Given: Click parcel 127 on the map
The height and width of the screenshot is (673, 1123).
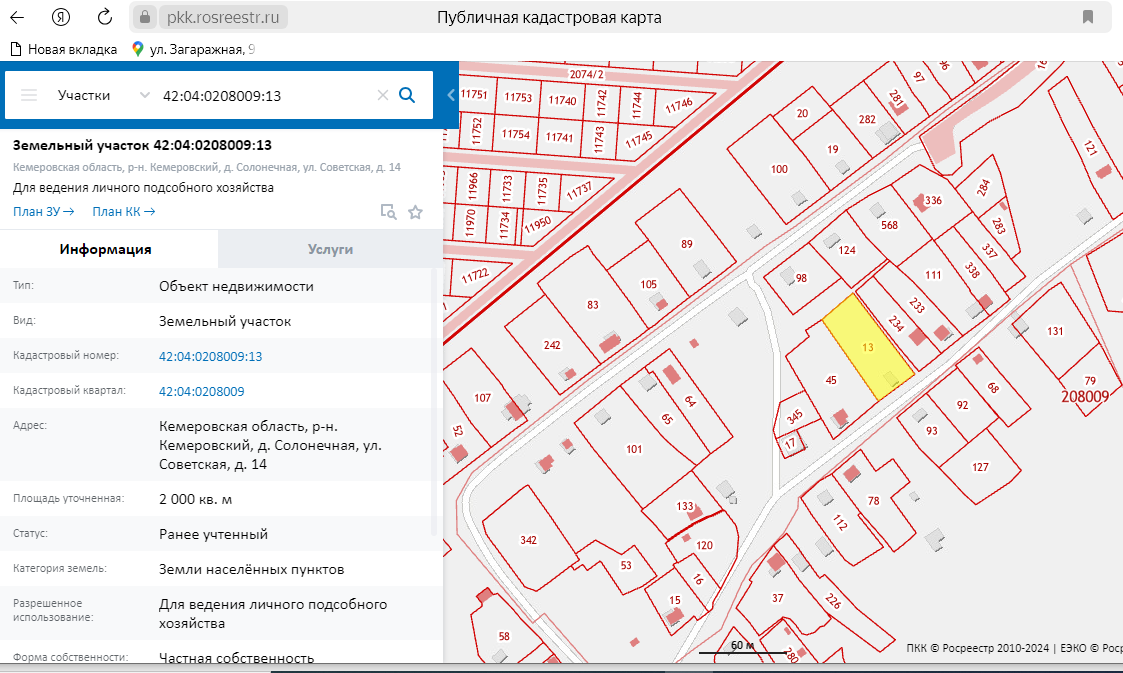Looking at the screenshot, I should [980, 467].
